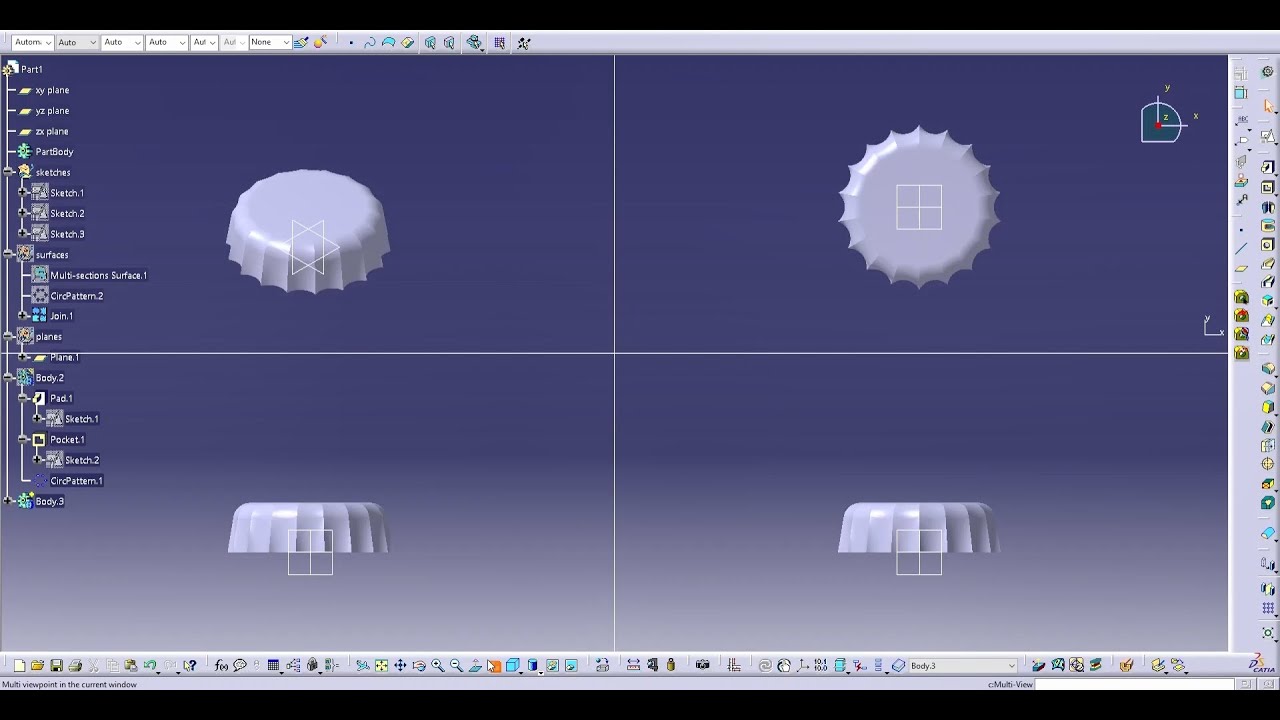Click the Open file folder icon
1280x720 pixels.
37,665
